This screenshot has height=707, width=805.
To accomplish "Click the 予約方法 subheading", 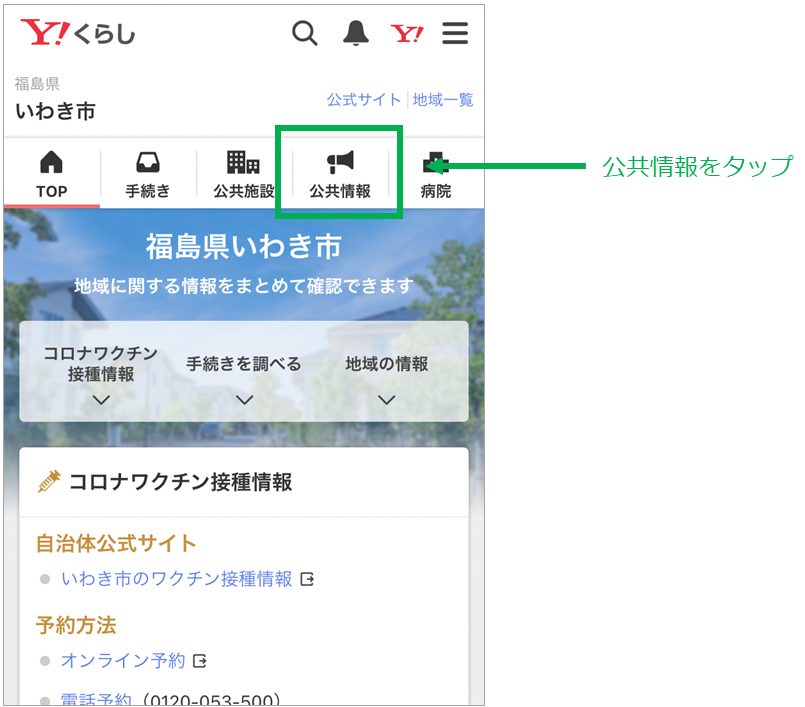I will [x=76, y=625].
